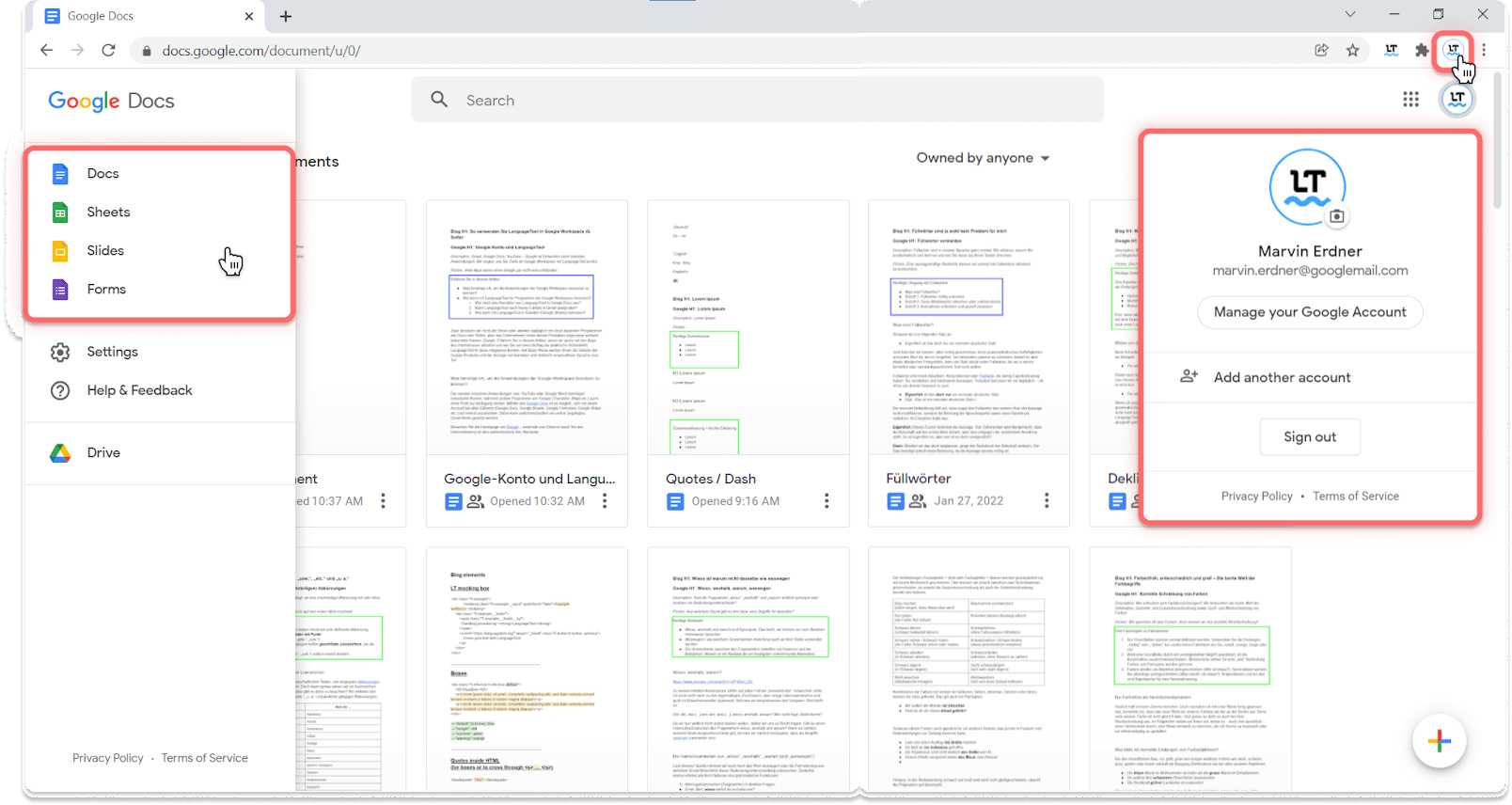Open the Chrome extensions puzzle icon

coord(1422,51)
